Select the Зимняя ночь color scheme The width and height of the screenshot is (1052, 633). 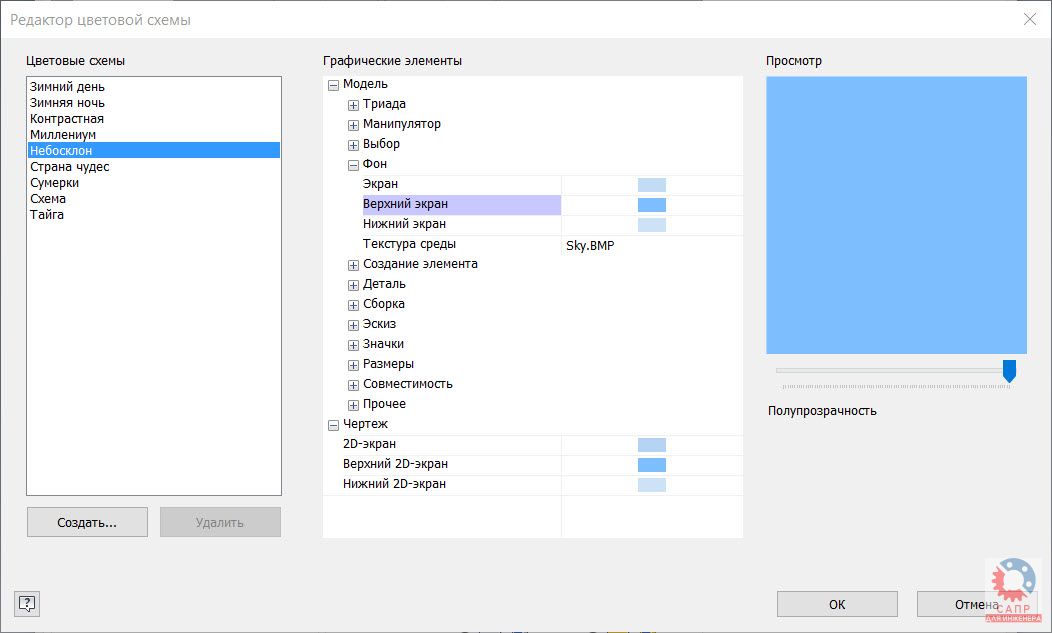pos(154,103)
